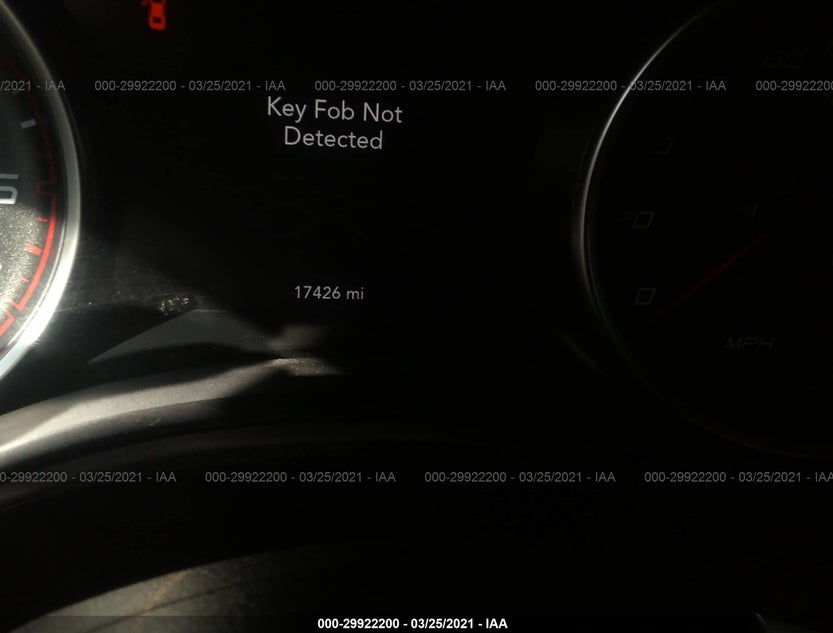This screenshot has height=633, width=833.
Task: Click the word Detected in the warning
Action: pos(333,138)
